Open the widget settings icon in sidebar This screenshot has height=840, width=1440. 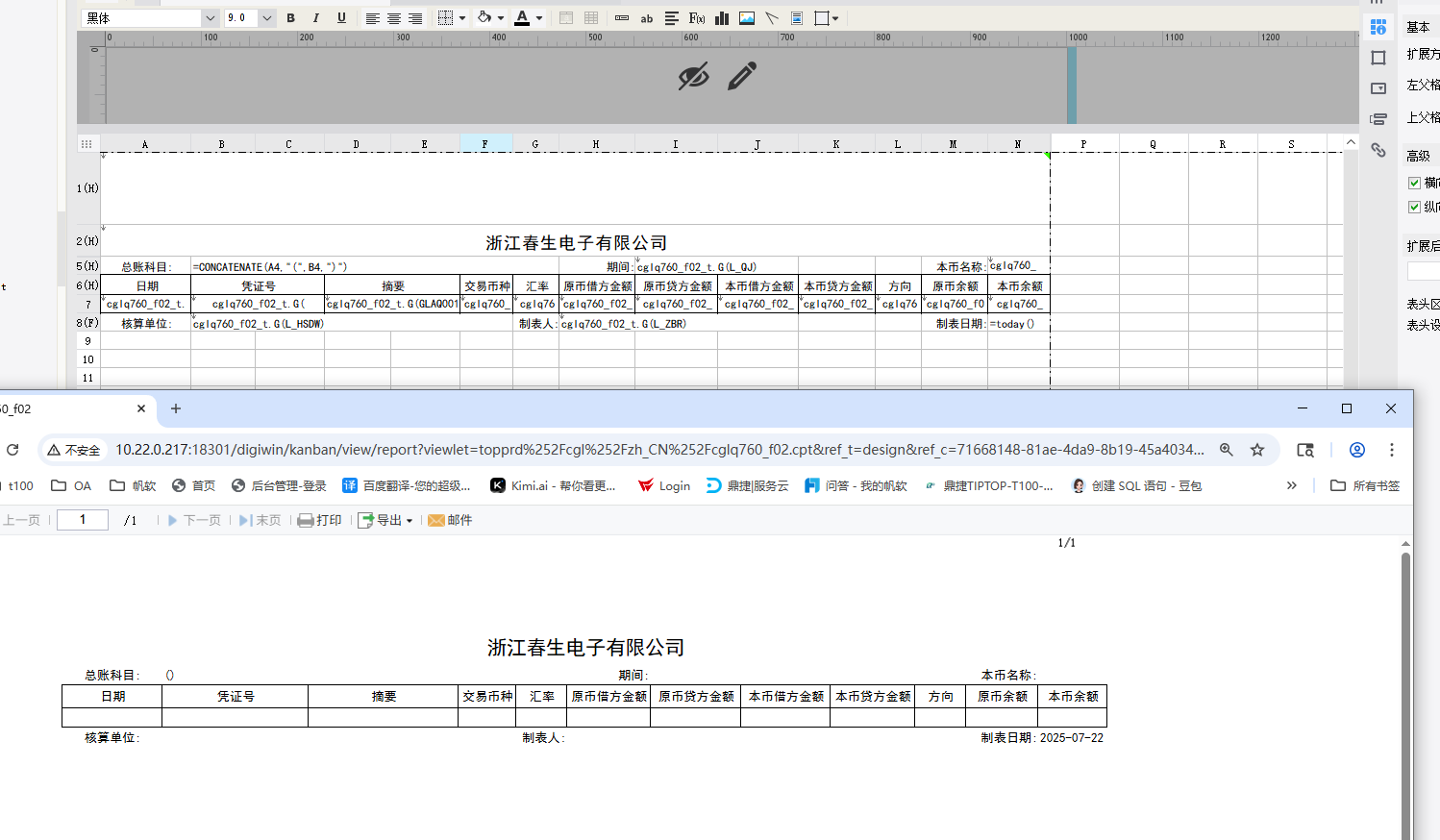pos(1378,88)
